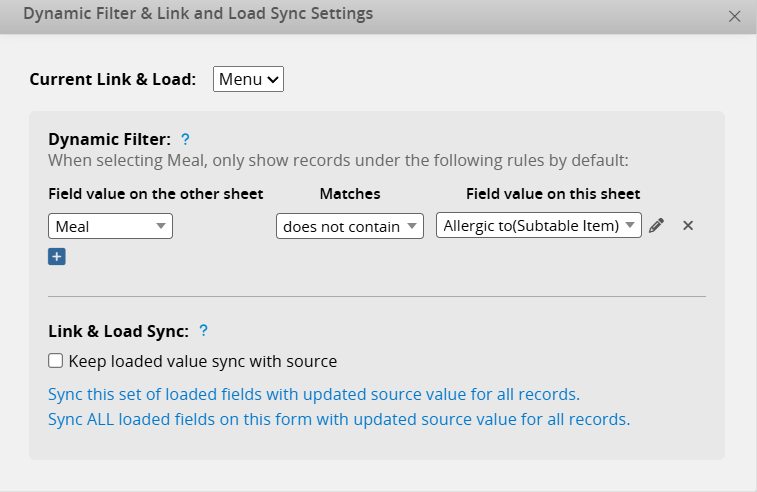757x492 pixels.
Task: Sync ALL loaded fields on this form
Action: click(x=339, y=419)
